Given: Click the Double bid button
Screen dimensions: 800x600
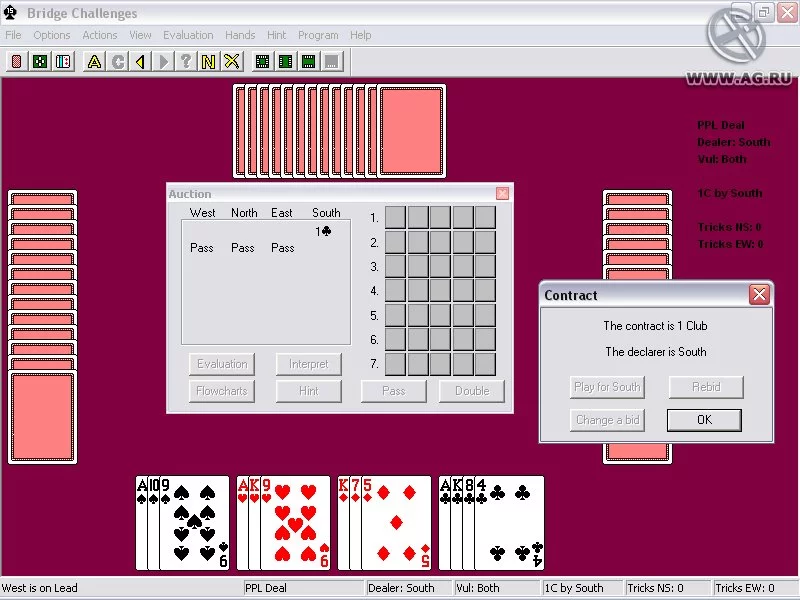Looking at the screenshot, I should (x=472, y=391).
